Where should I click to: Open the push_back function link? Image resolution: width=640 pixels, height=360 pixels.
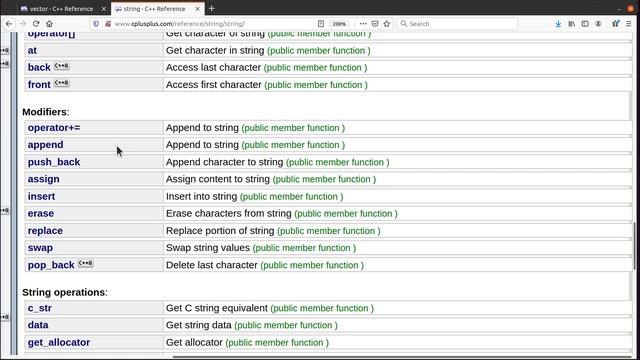pyautogui.click(x=54, y=162)
